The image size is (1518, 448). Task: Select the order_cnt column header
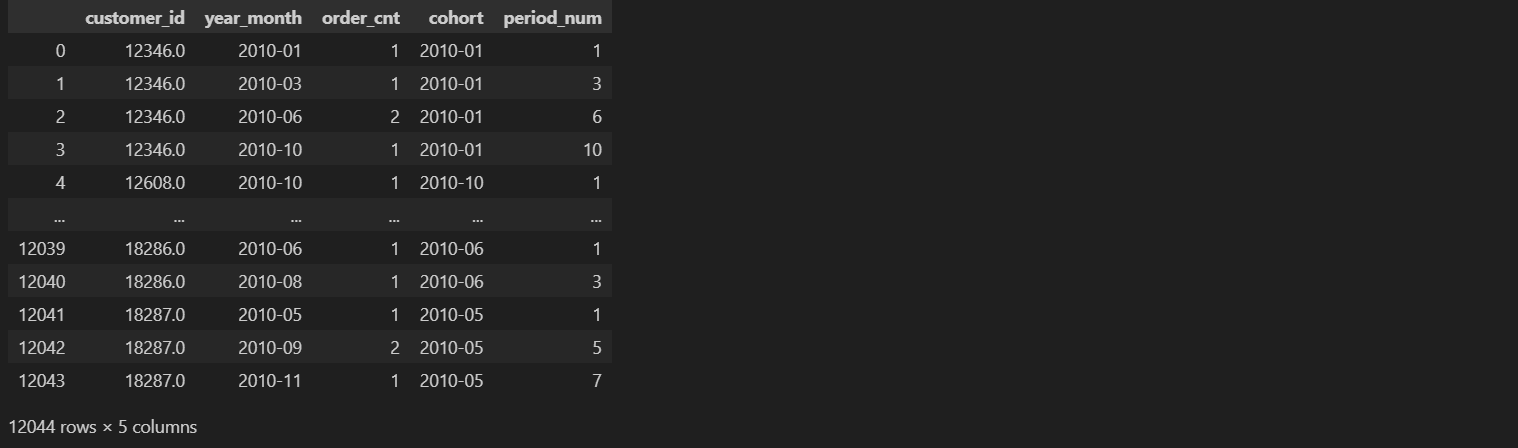360,18
